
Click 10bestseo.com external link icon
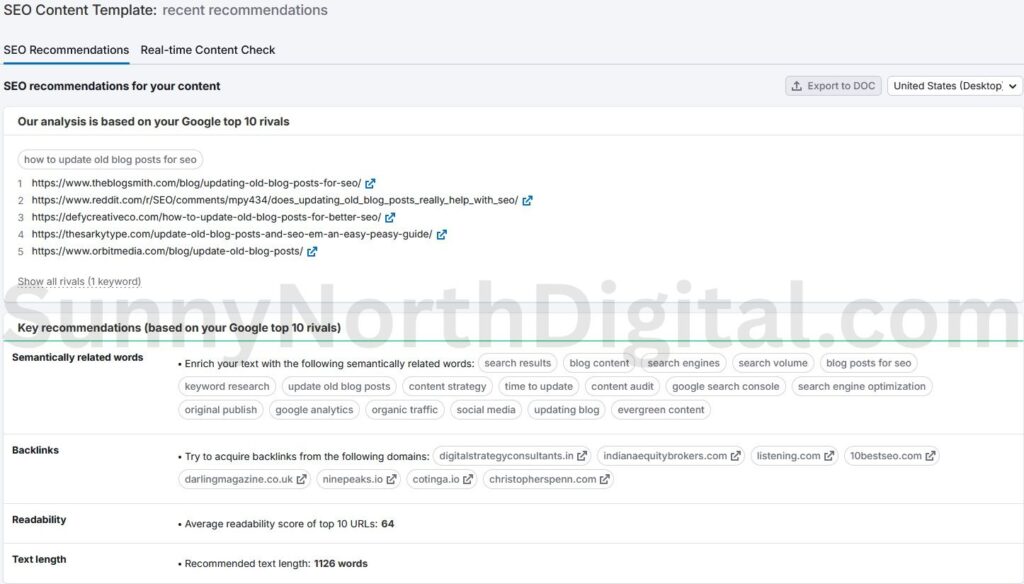[931, 456]
